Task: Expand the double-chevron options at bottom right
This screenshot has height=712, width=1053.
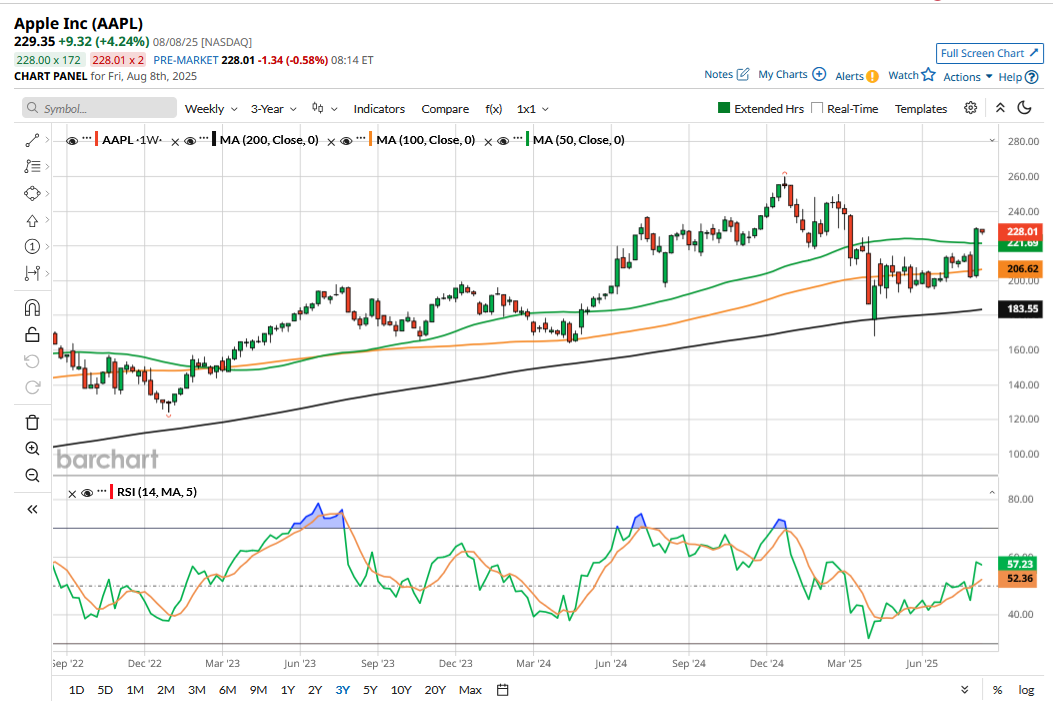Action: 964,690
